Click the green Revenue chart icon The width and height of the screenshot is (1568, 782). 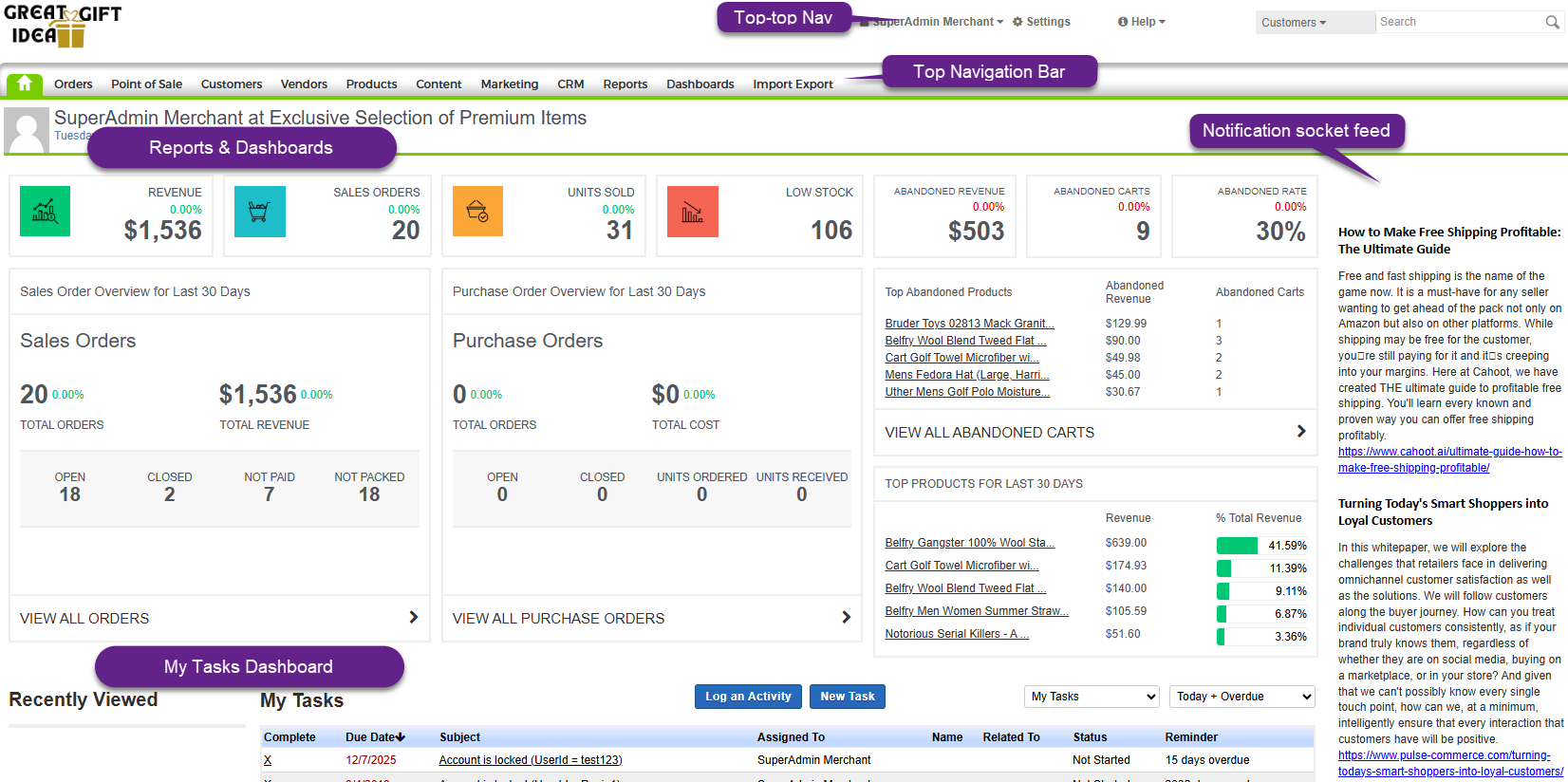coord(45,211)
